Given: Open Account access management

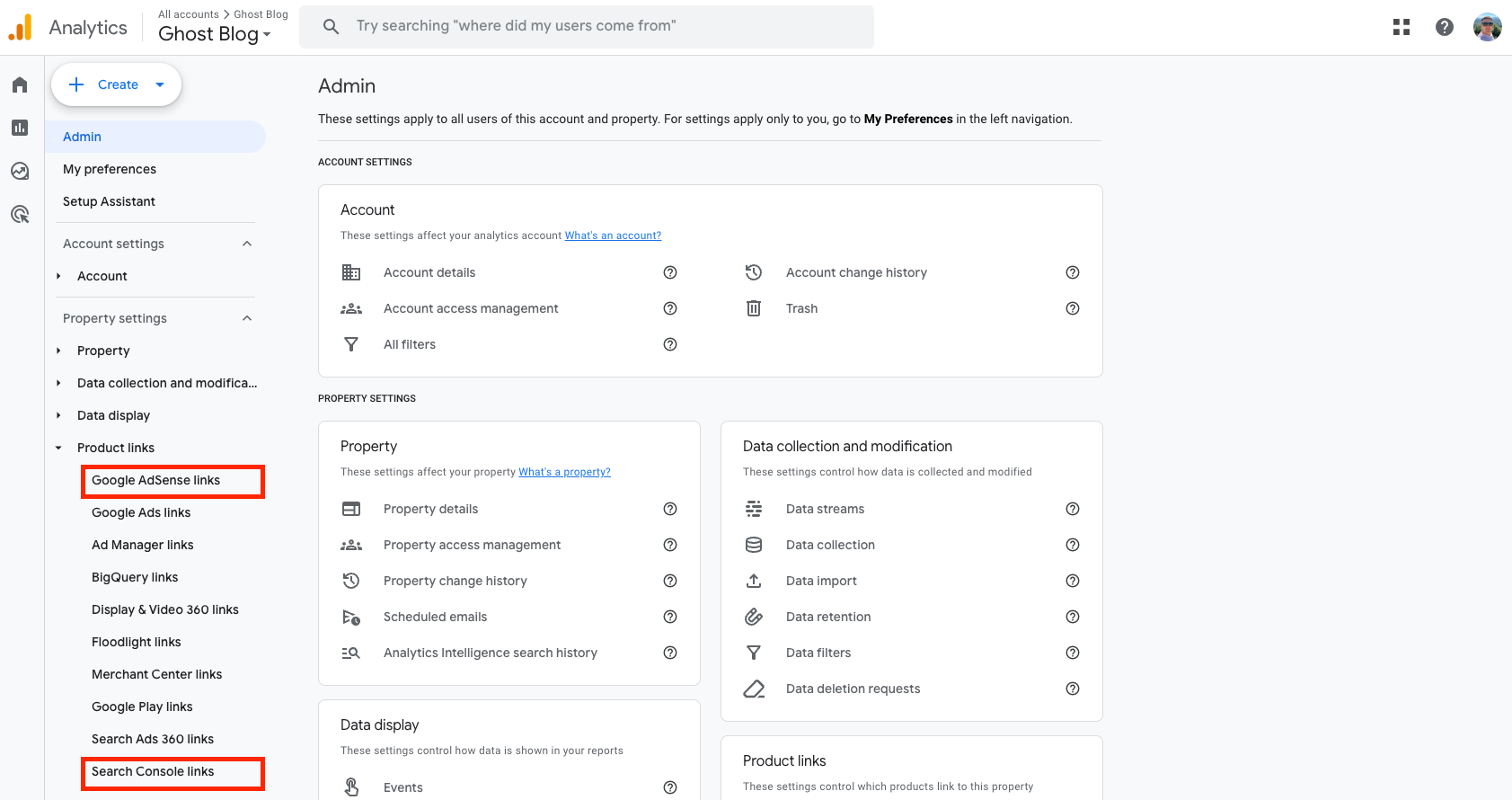Looking at the screenshot, I should coord(471,308).
